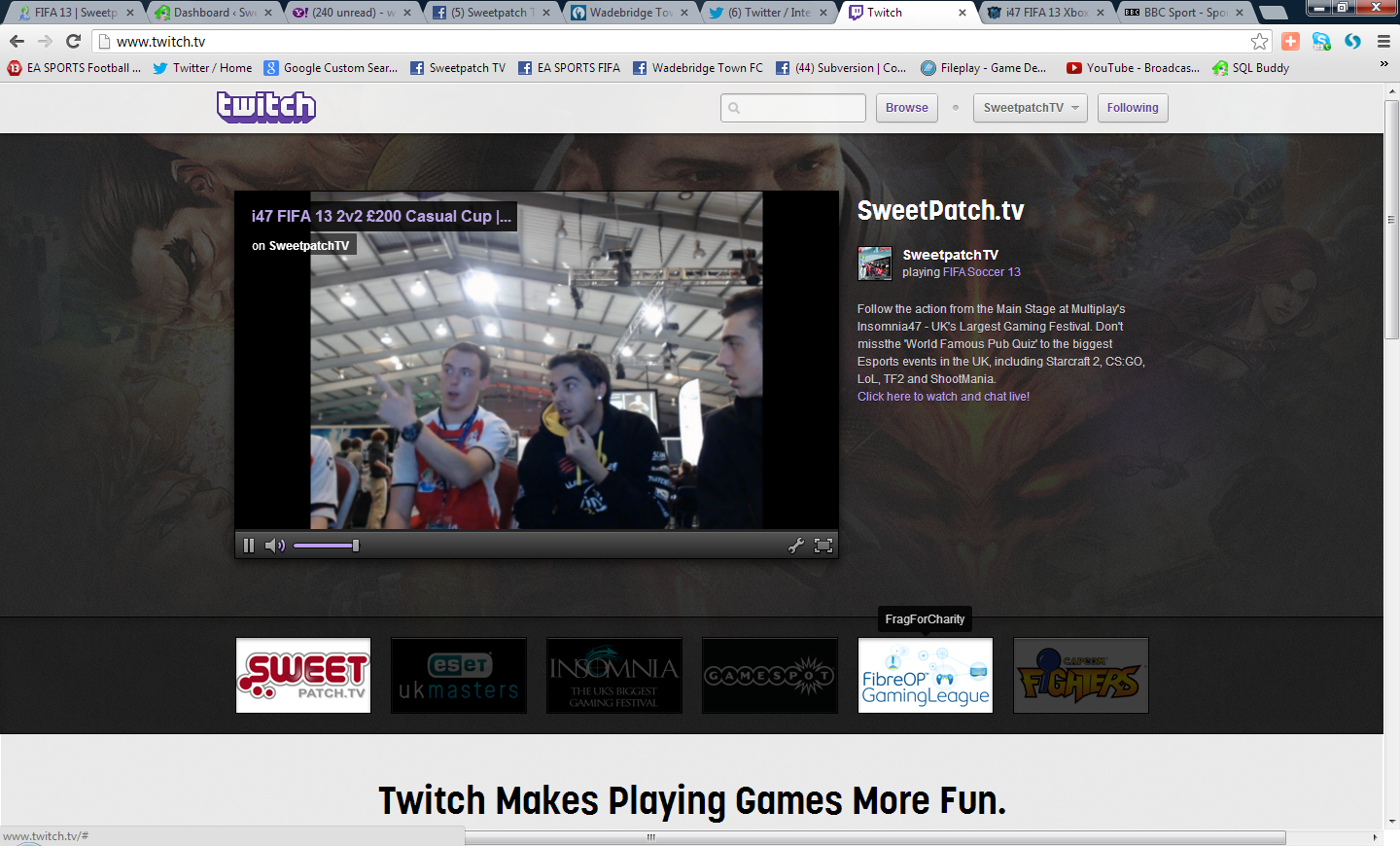
Task: Click the Browse button
Action: [x=907, y=108]
